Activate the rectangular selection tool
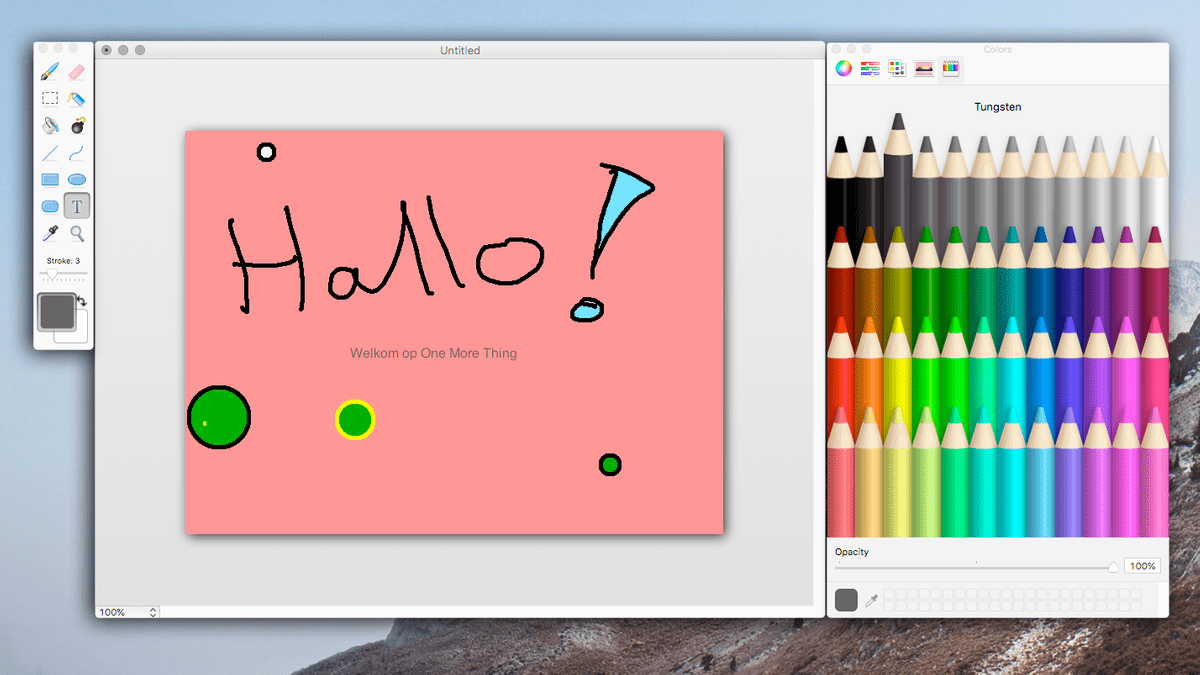 pyautogui.click(x=49, y=98)
